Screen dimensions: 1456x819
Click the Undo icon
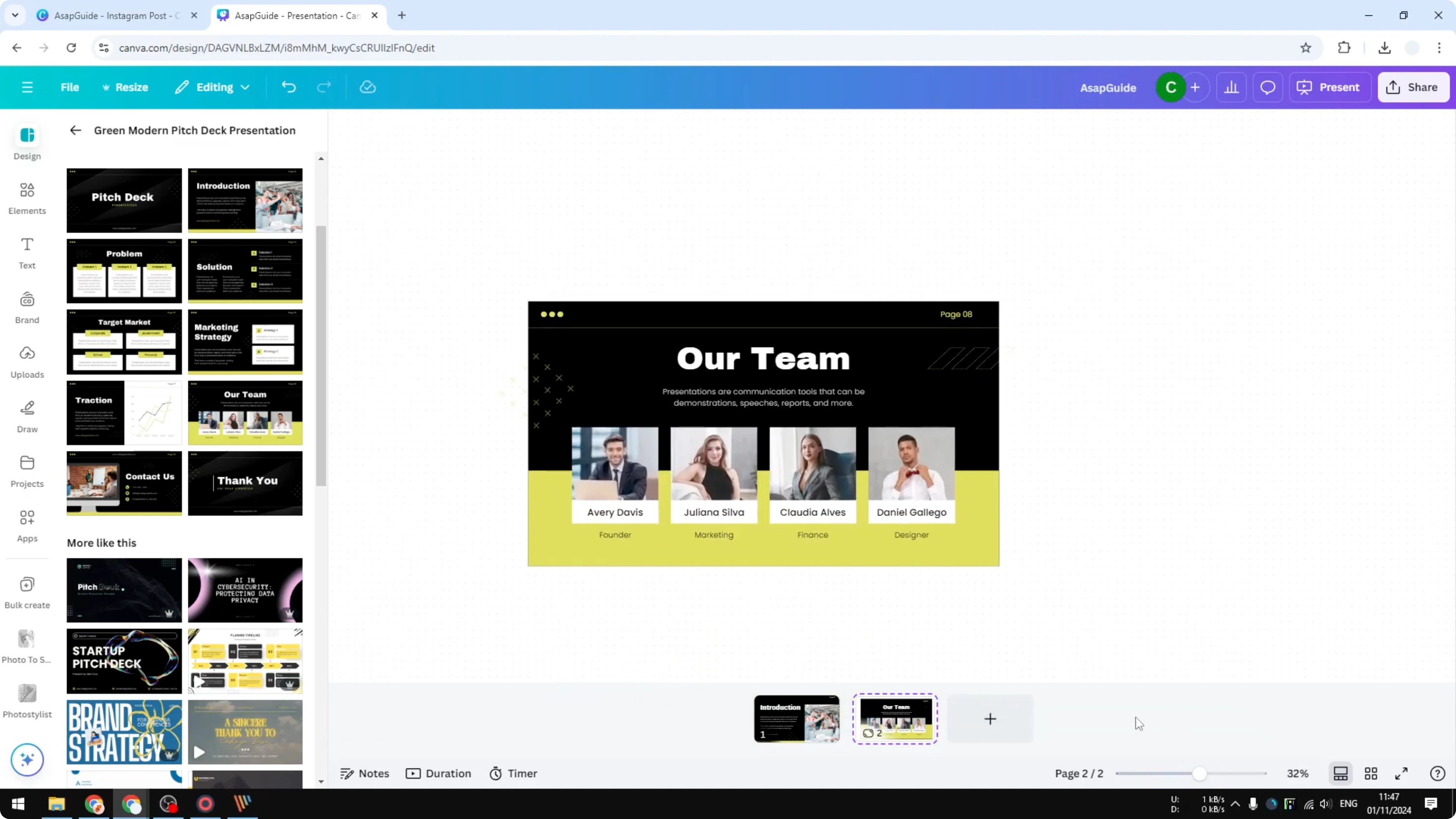(288, 87)
